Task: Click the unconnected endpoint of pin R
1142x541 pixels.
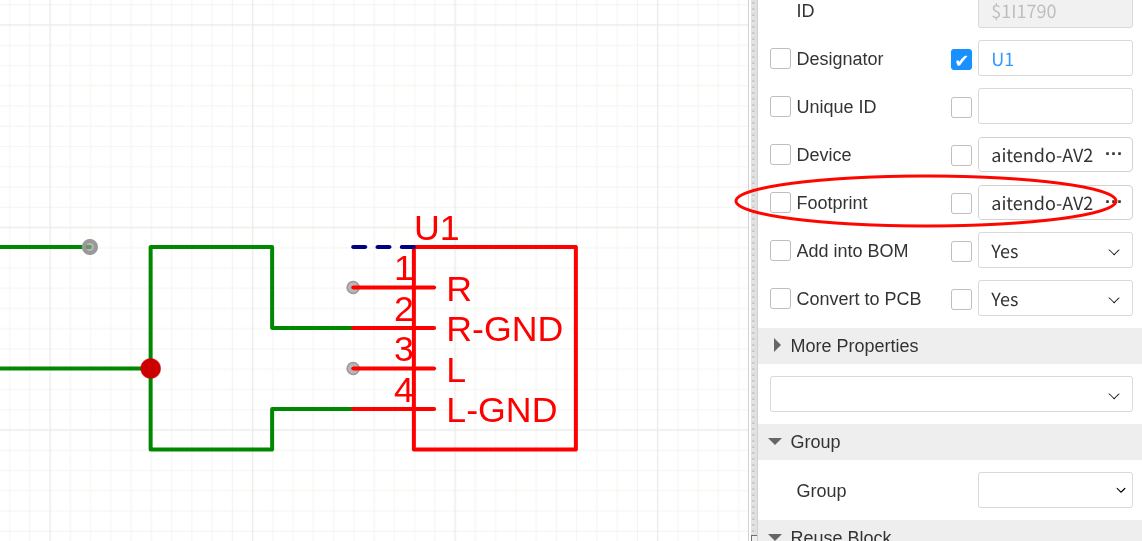Action: point(353,288)
